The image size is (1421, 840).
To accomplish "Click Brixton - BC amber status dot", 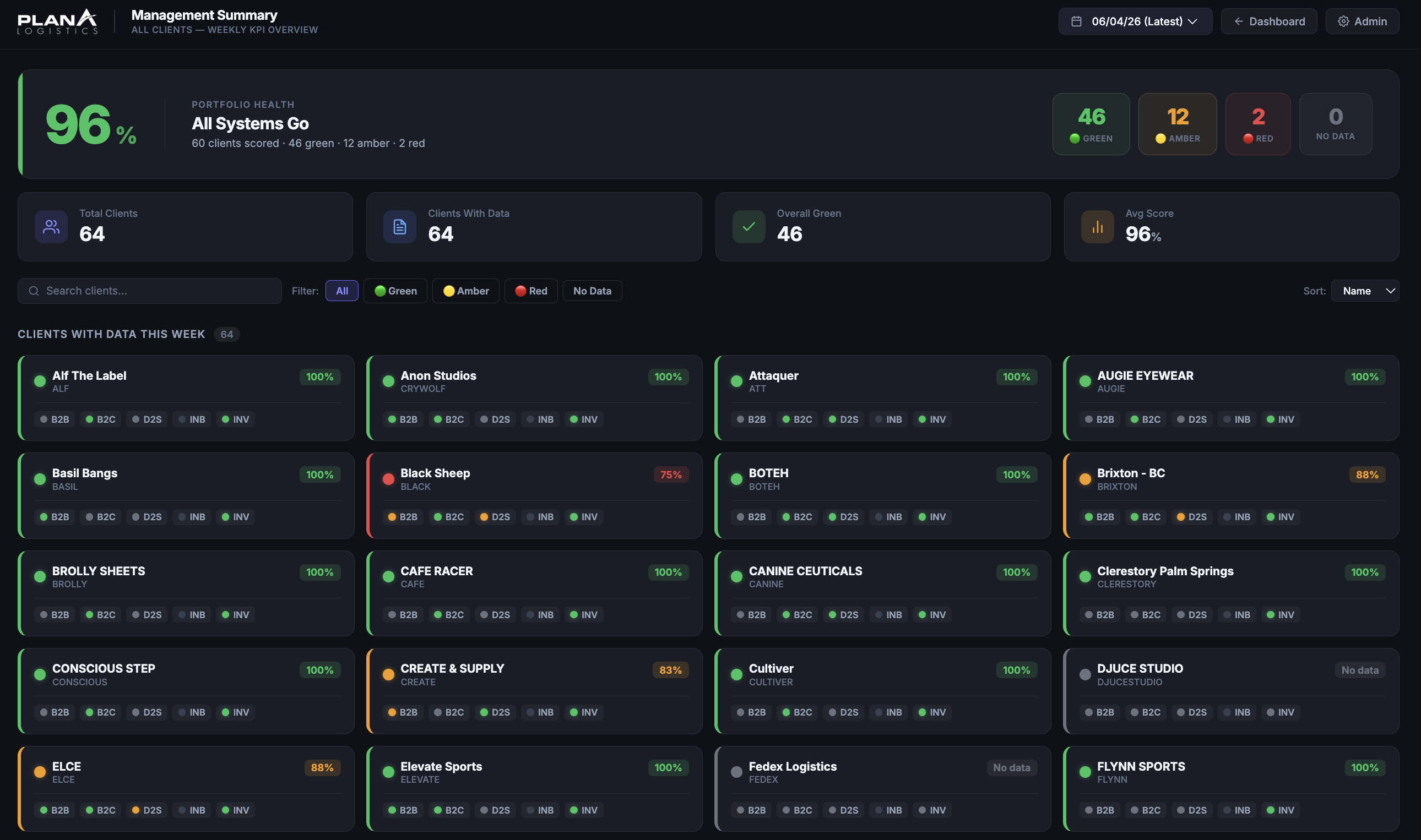I will pyautogui.click(x=1085, y=479).
